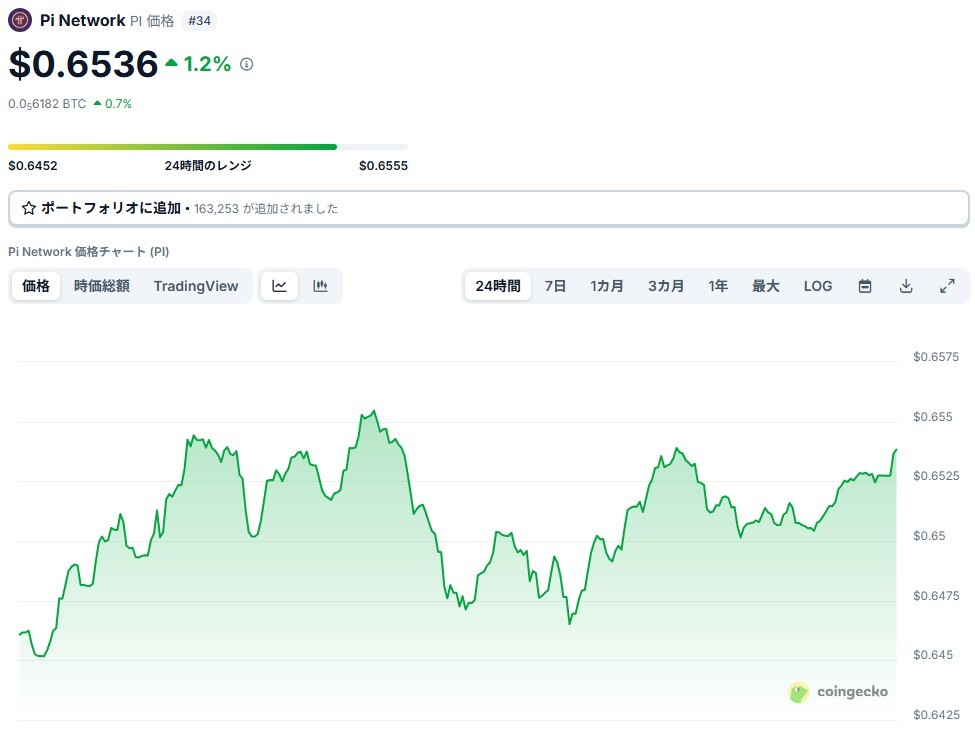The image size is (975, 729).
Task: Select the 最大 time range
Action: tap(765, 286)
